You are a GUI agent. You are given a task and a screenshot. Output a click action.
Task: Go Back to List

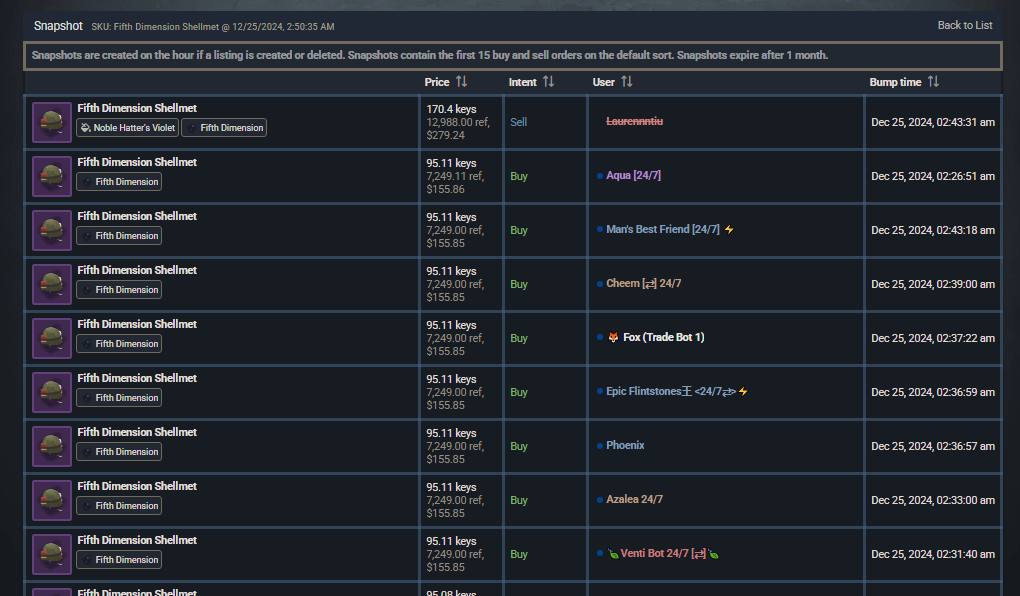[x=965, y=25]
